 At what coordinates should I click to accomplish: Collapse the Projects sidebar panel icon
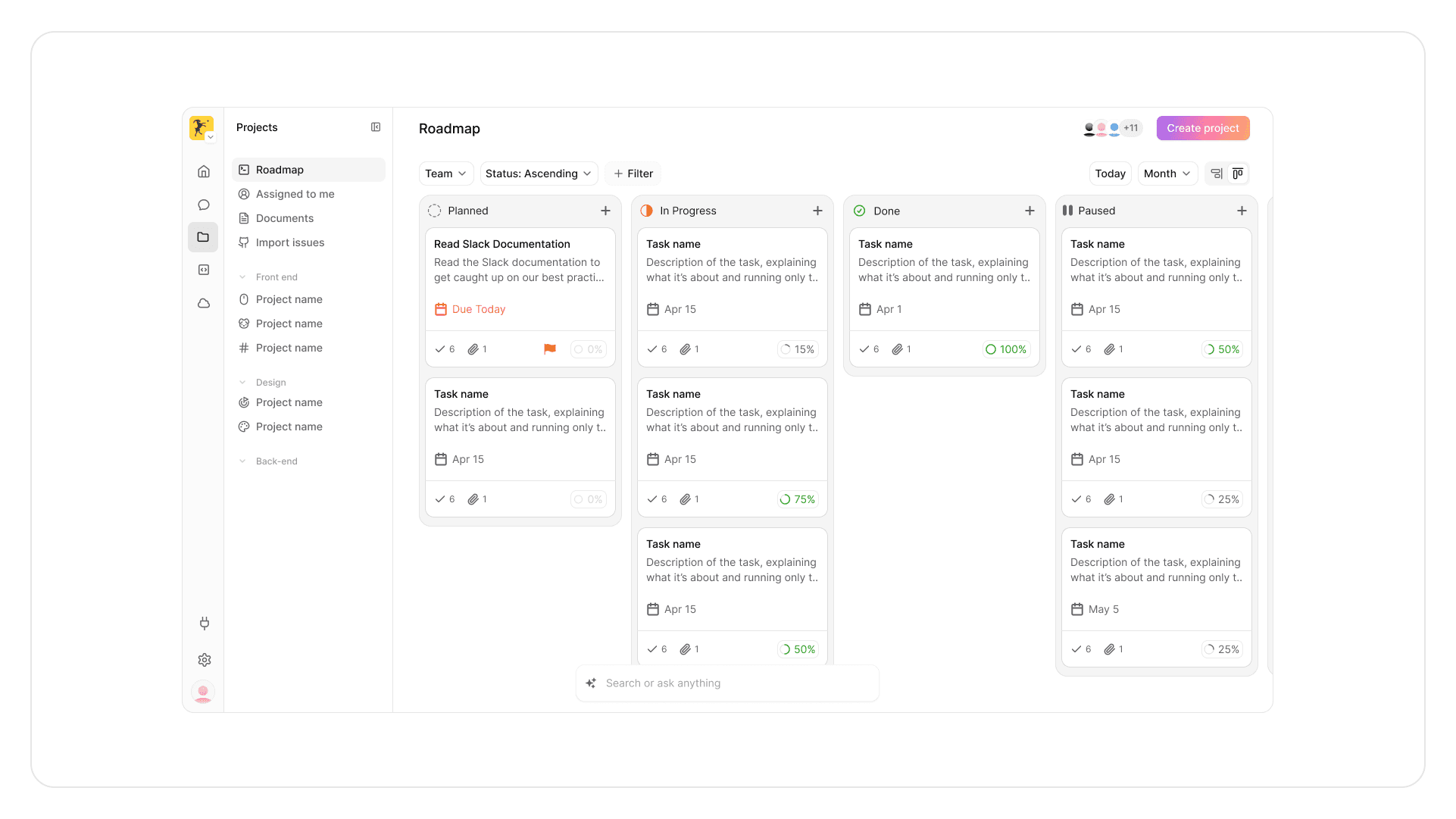[x=376, y=127]
